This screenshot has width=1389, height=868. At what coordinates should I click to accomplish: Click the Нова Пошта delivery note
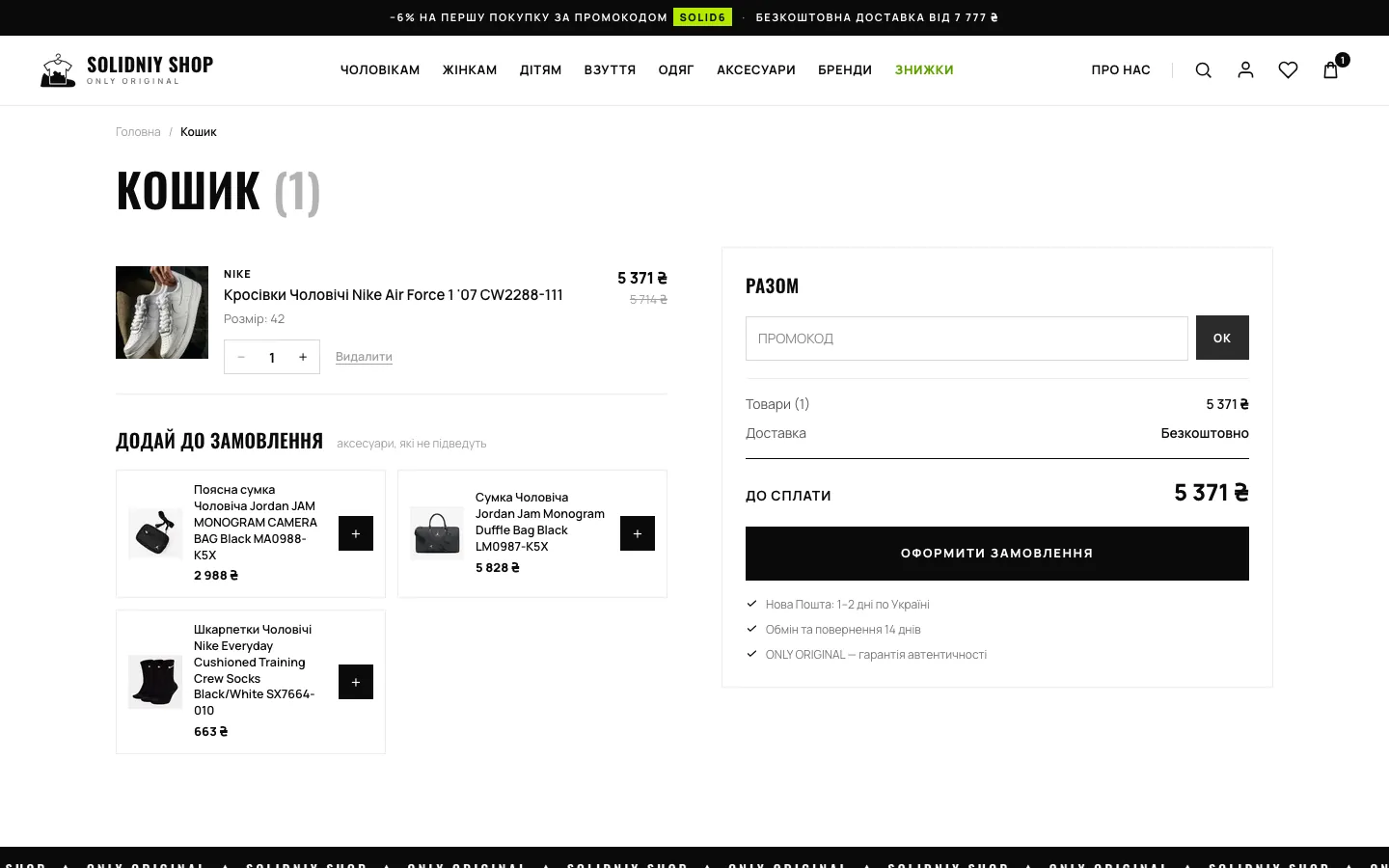click(848, 605)
